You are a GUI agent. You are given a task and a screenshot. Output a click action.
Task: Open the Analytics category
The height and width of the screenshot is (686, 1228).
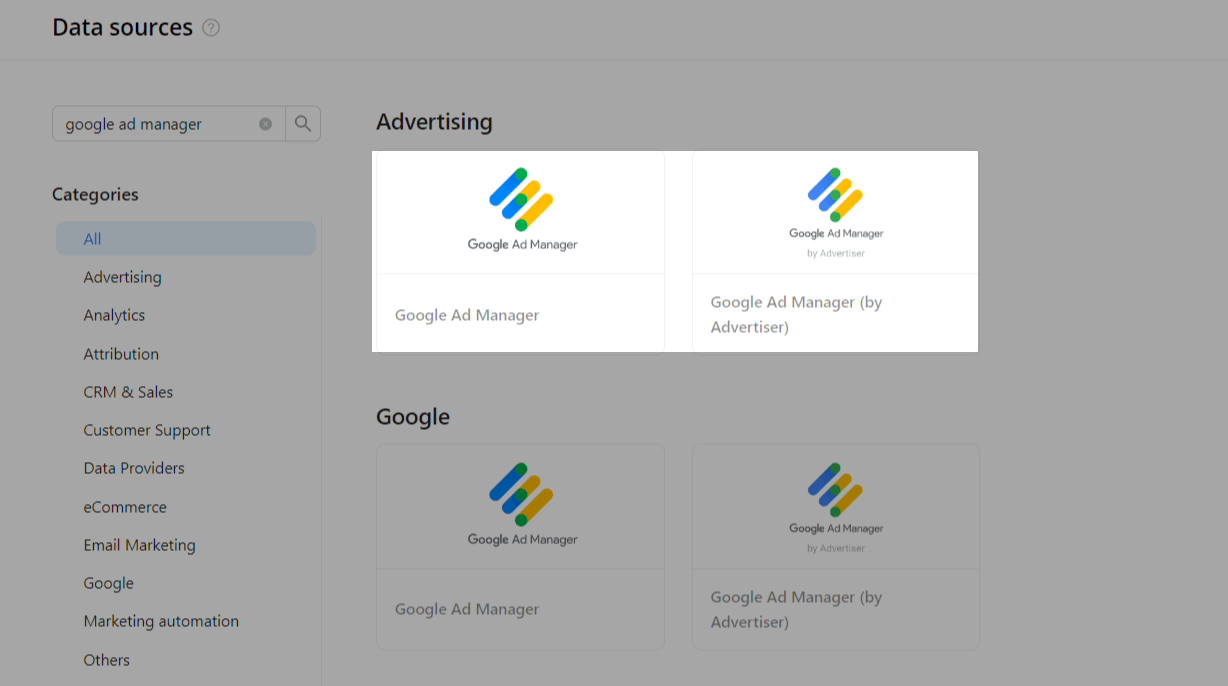click(x=114, y=315)
